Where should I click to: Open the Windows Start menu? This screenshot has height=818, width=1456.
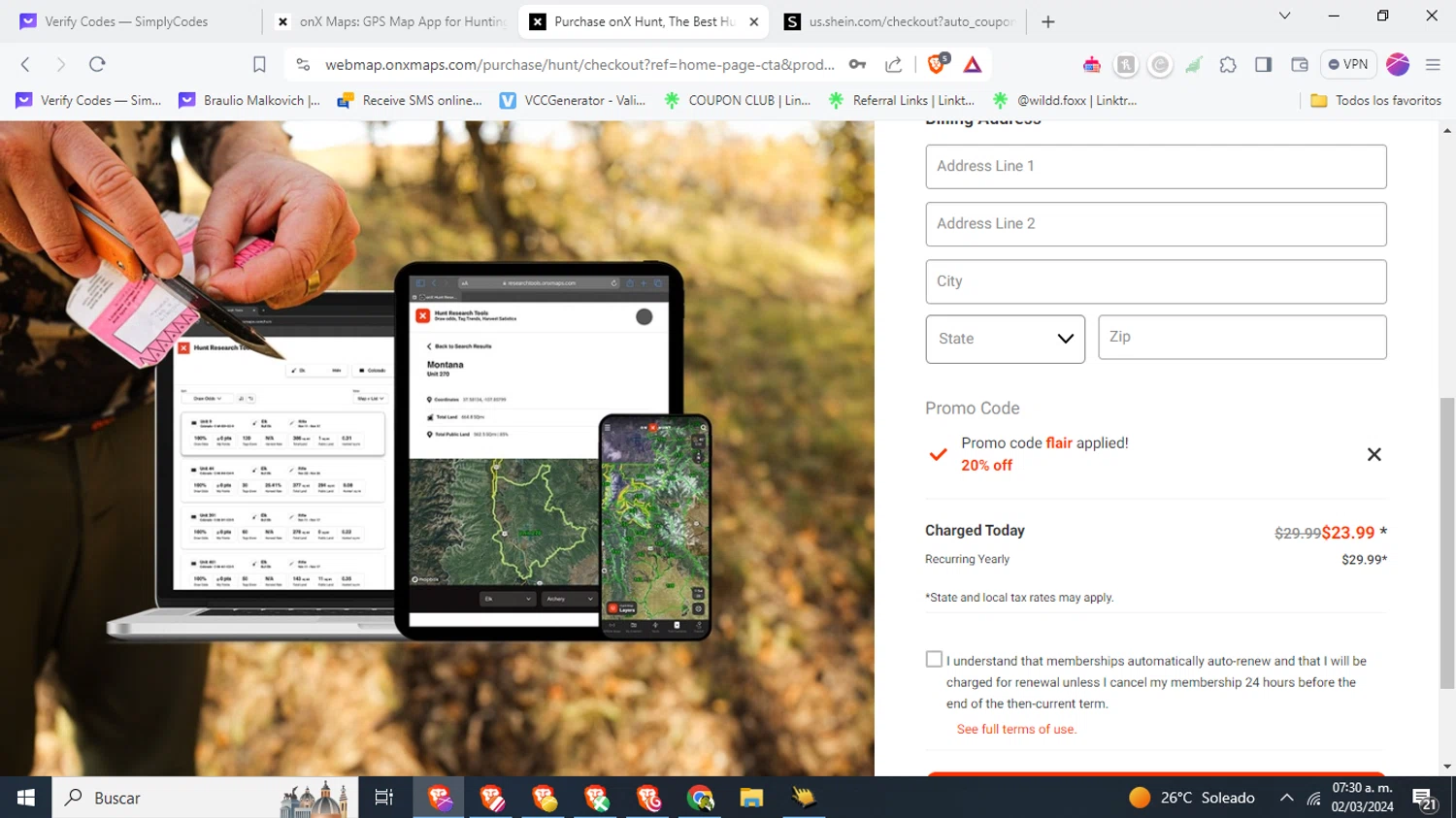pyautogui.click(x=25, y=798)
